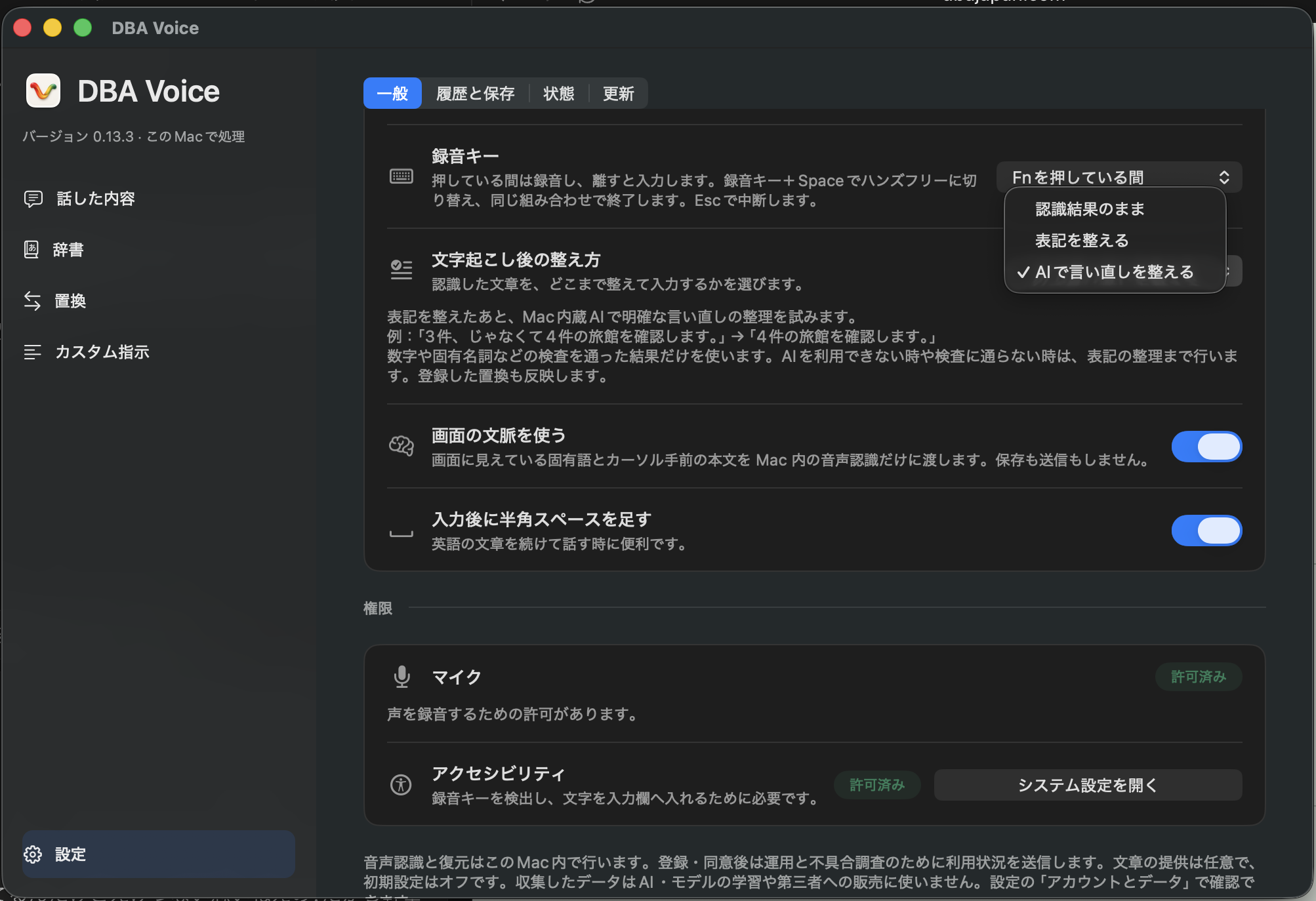Open the Fnを押している間 recording key dropdown
Viewport: 1316px width, 901px height.
(1119, 177)
